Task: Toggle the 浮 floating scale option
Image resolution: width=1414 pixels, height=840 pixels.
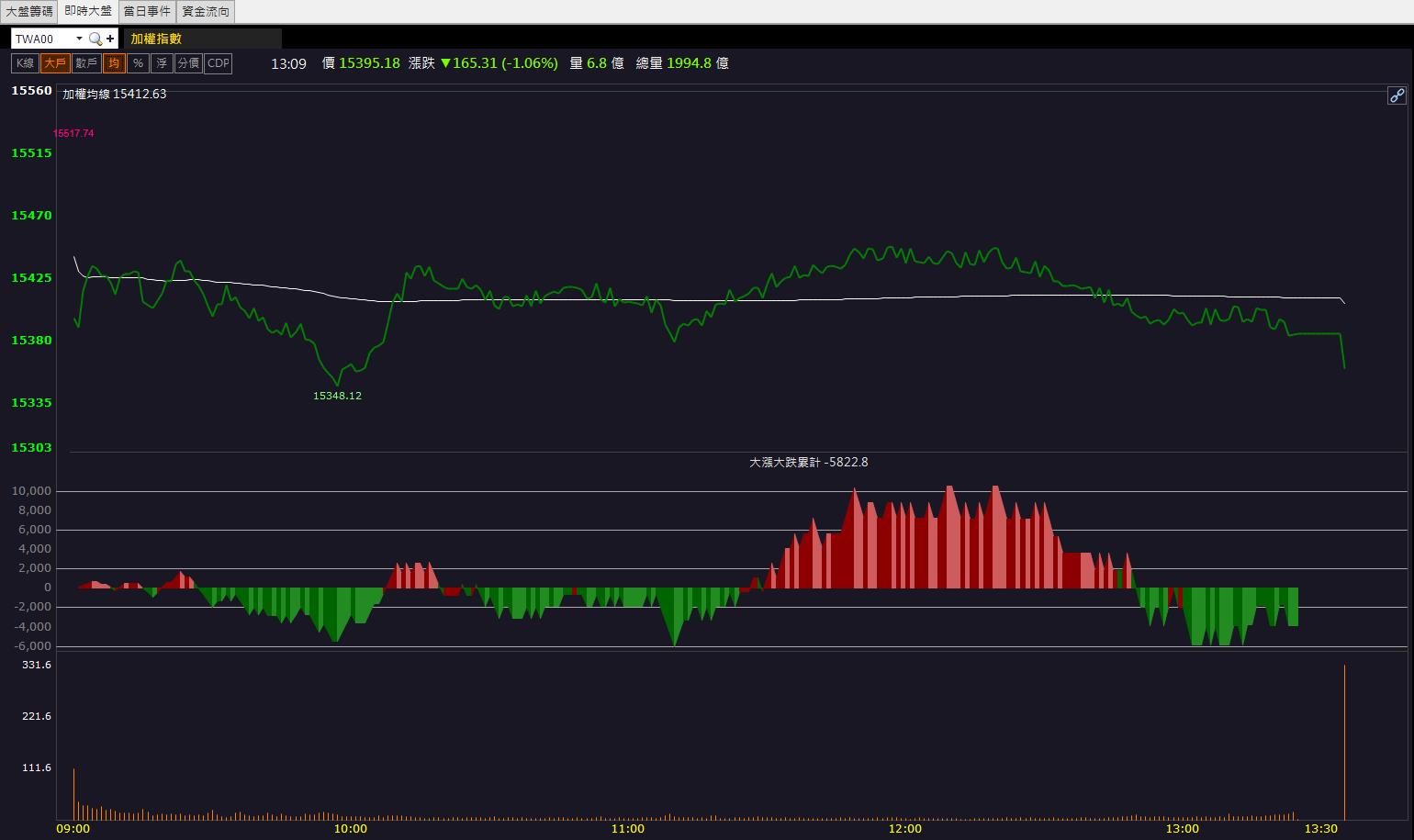Action: pyautogui.click(x=162, y=63)
